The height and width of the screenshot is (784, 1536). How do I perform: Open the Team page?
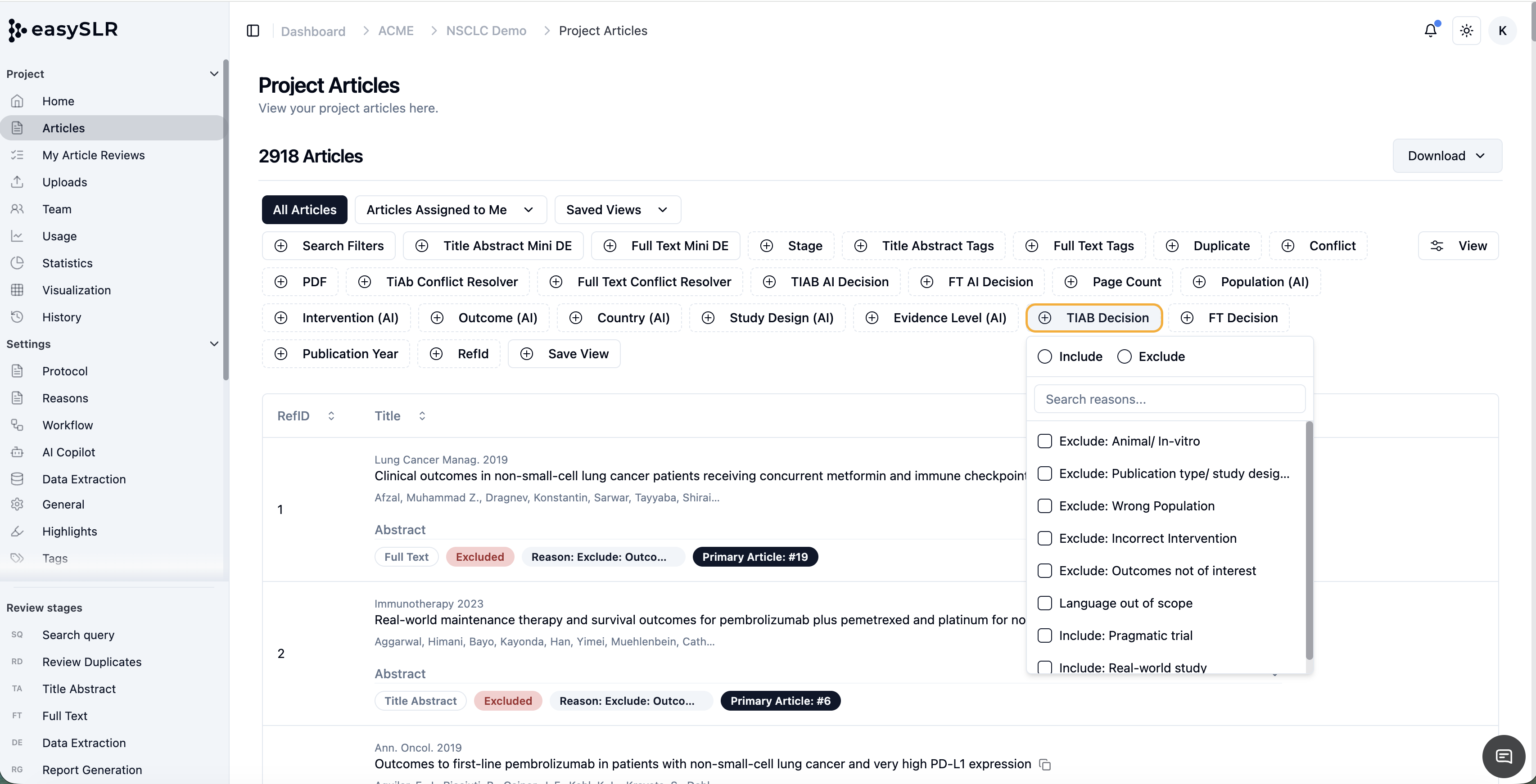tap(57, 209)
